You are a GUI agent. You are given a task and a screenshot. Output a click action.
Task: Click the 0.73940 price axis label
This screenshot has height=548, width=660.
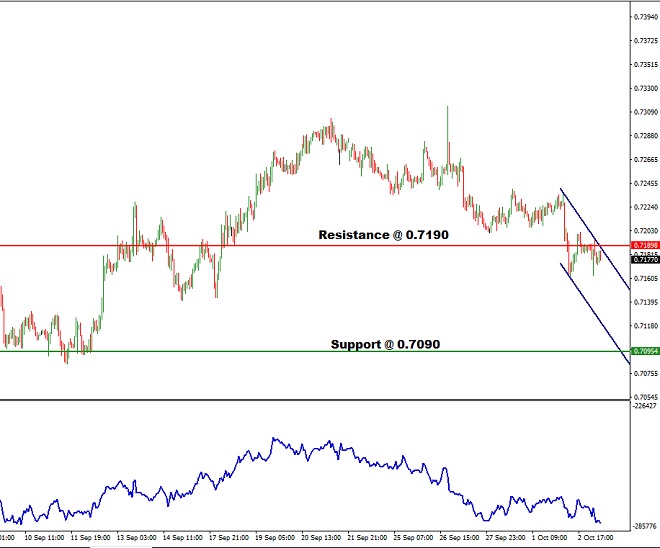point(646,17)
